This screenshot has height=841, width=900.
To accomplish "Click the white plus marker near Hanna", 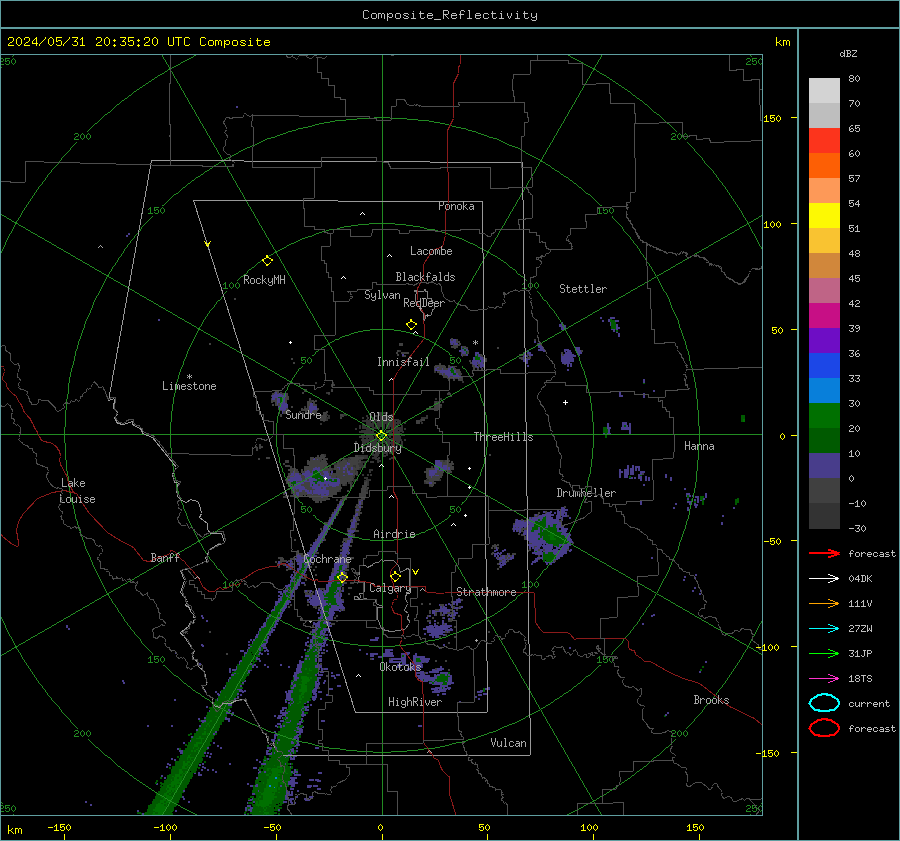I will click(x=565, y=402).
